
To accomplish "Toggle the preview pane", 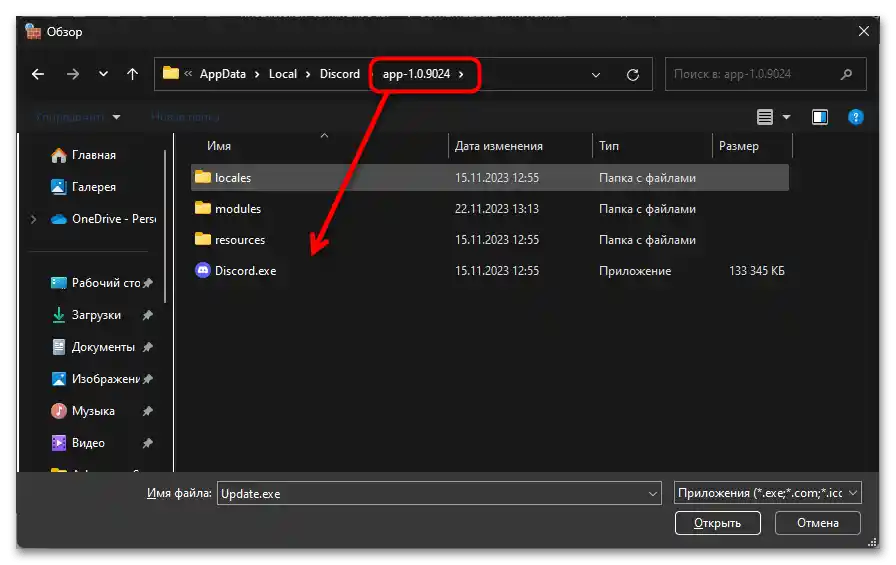I will pyautogui.click(x=820, y=117).
